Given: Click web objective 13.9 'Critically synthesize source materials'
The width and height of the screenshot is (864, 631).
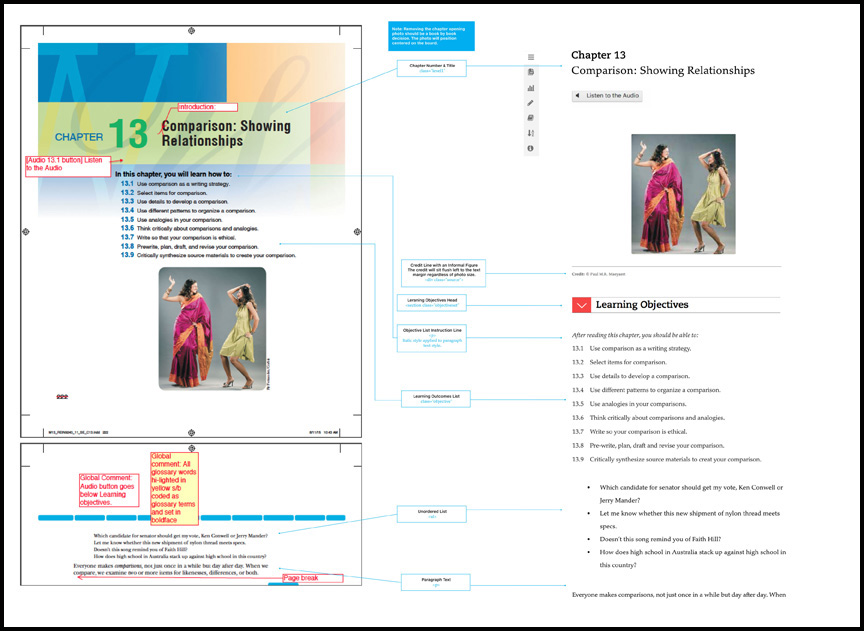Looking at the screenshot, I should pos(667,459).
